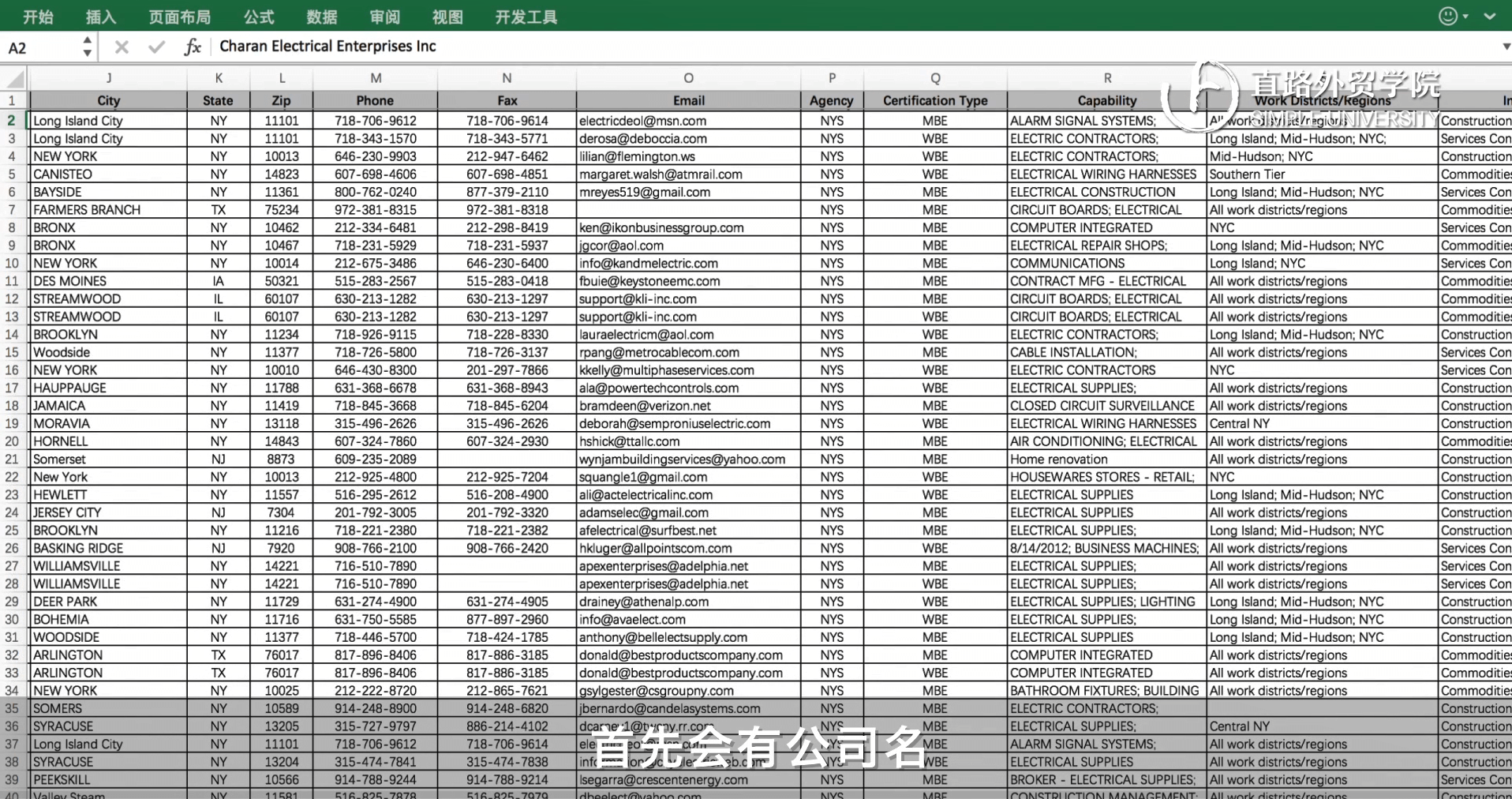This screenshot has height=799, width=1512.
Task: Click the Select All corner triangle
Action: point(14,78)
